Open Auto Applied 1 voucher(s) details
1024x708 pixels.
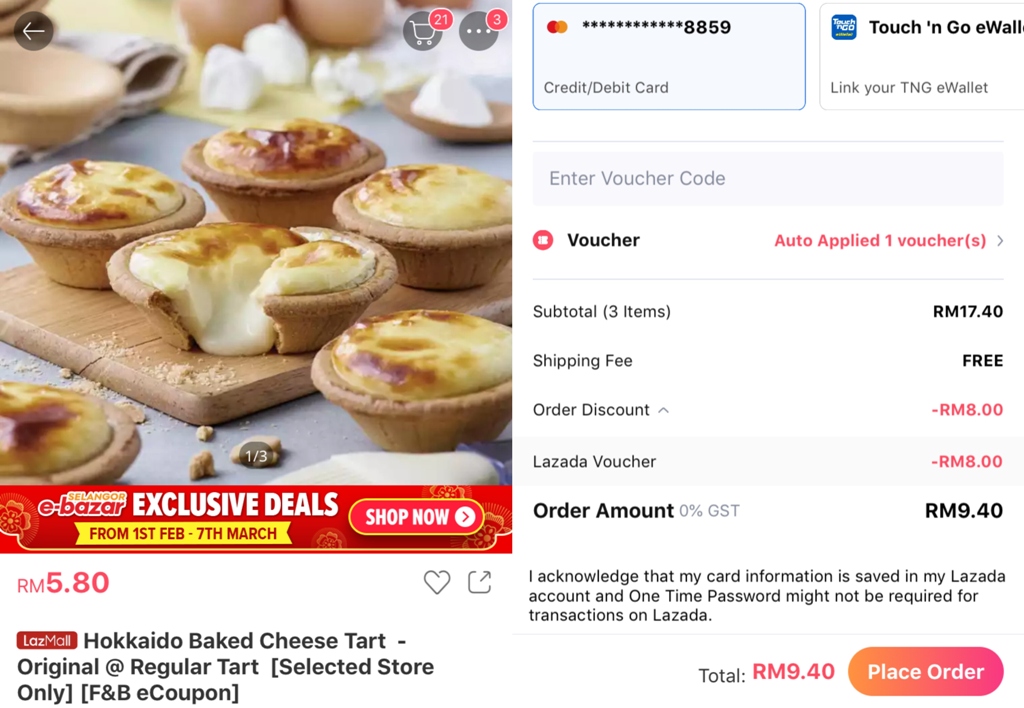pos(880,240)
